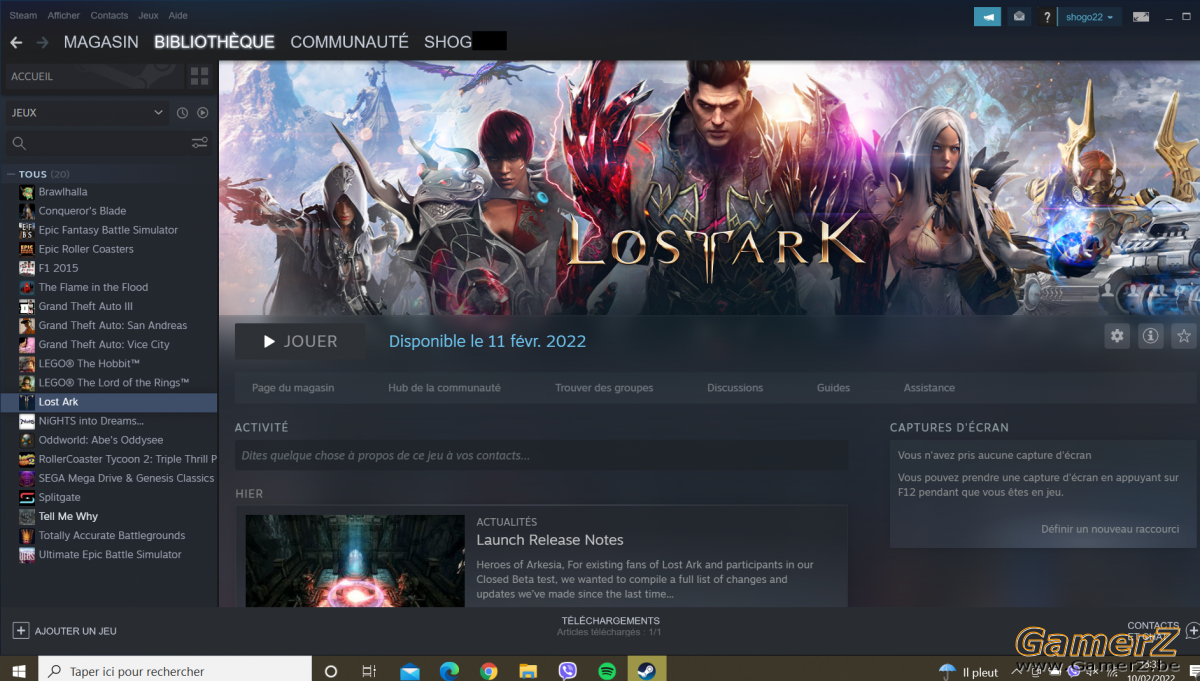Open the Launch Release Notes headline
This screenshot has width=1200, height=681.
550,540
